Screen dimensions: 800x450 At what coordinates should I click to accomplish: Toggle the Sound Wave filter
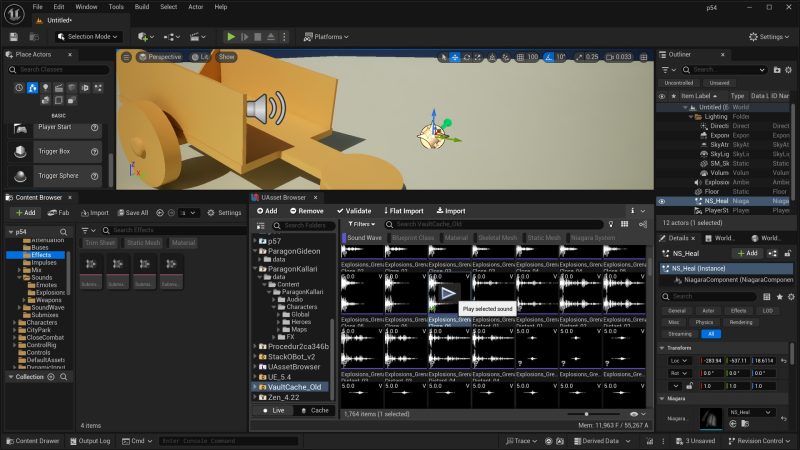click(x=363, y=238)
